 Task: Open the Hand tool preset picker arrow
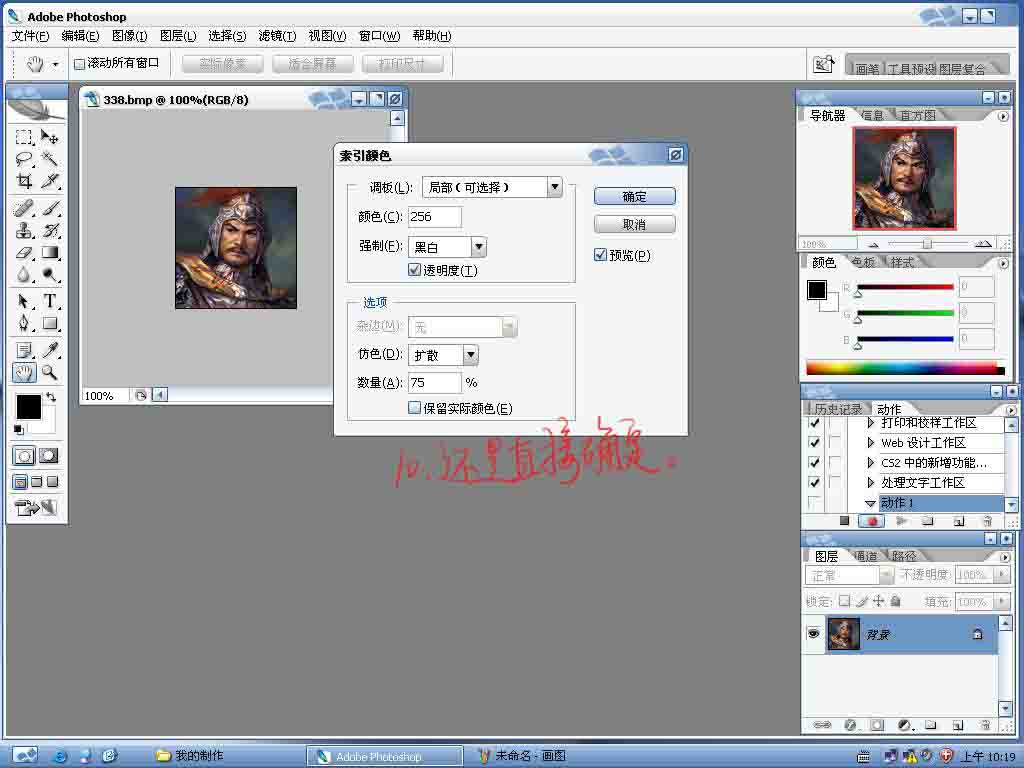56,64
